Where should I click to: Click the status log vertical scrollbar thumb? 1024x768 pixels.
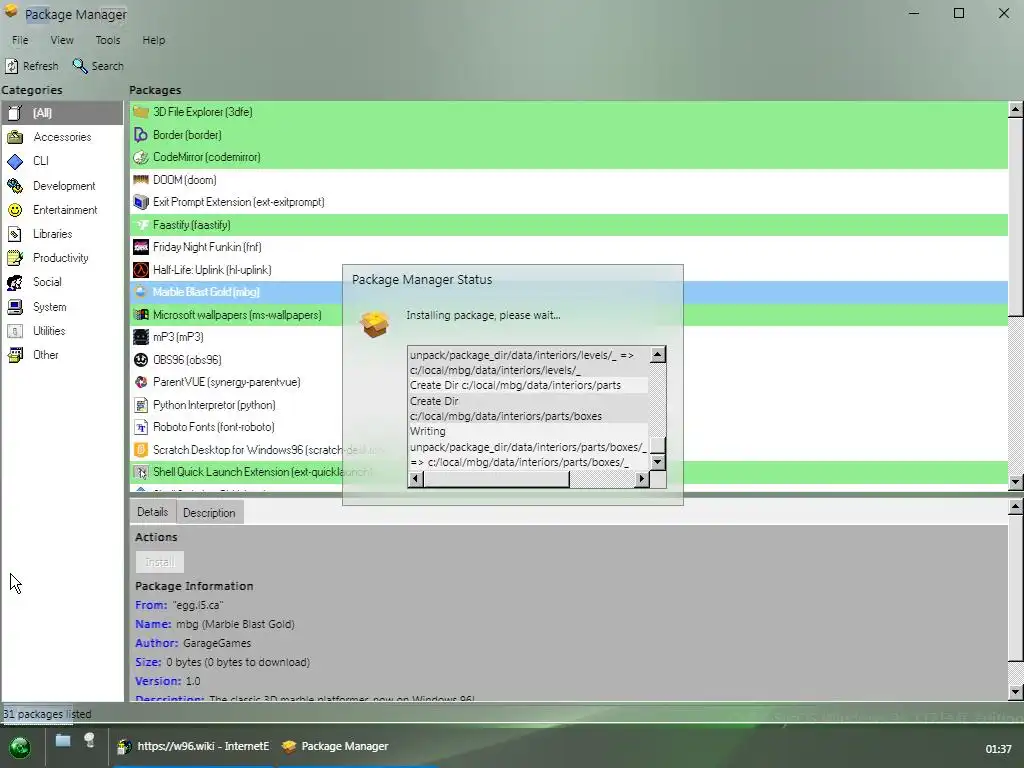658,445
